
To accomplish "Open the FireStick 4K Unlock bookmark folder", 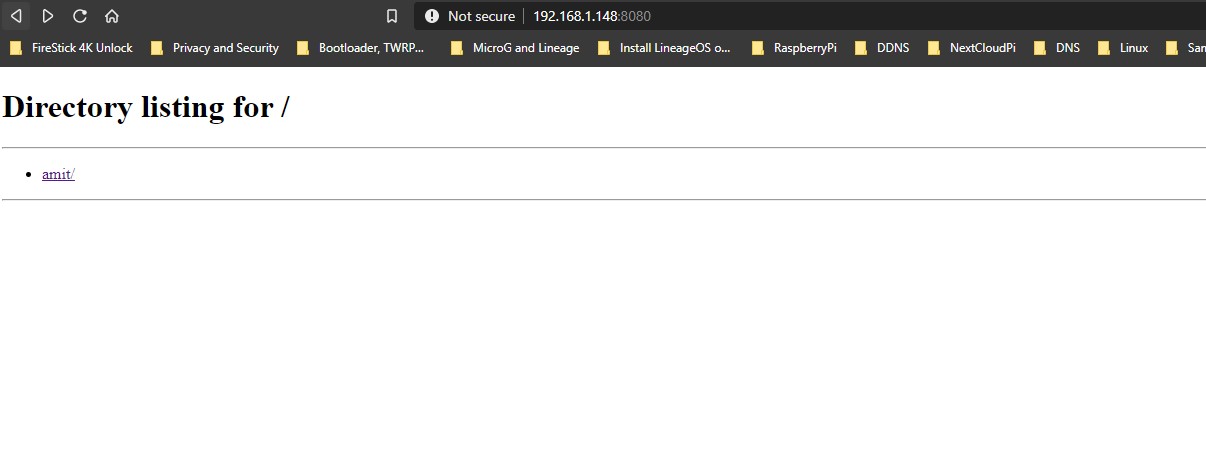I will click(x=72, y=48).
